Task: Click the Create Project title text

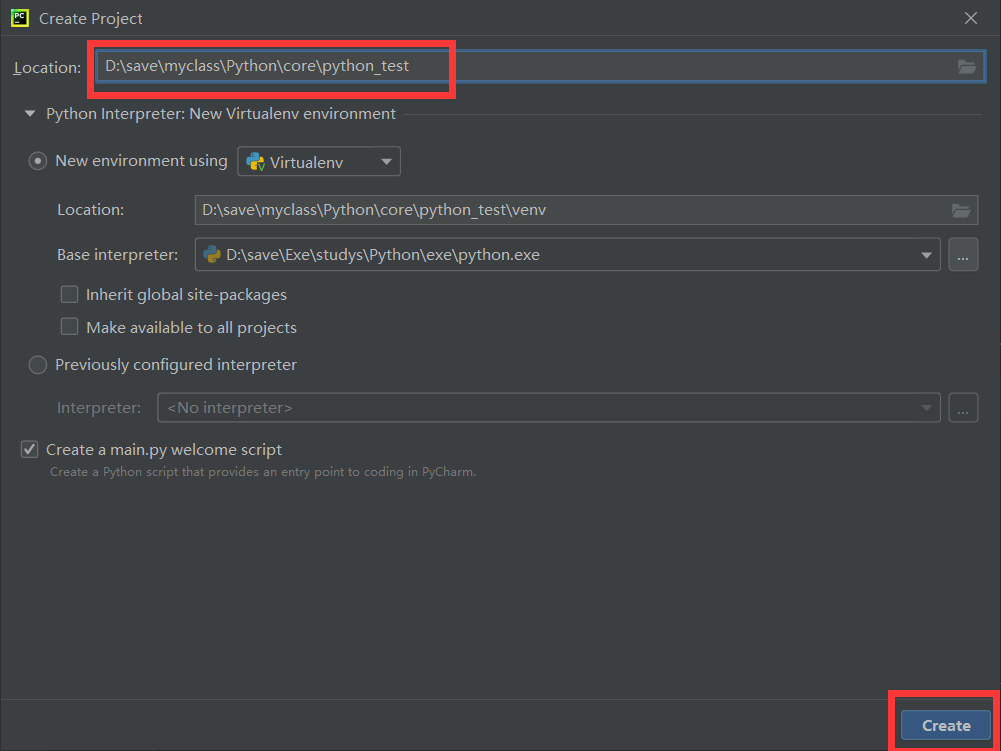Action: pyautogui.click(x=91, y=19)
